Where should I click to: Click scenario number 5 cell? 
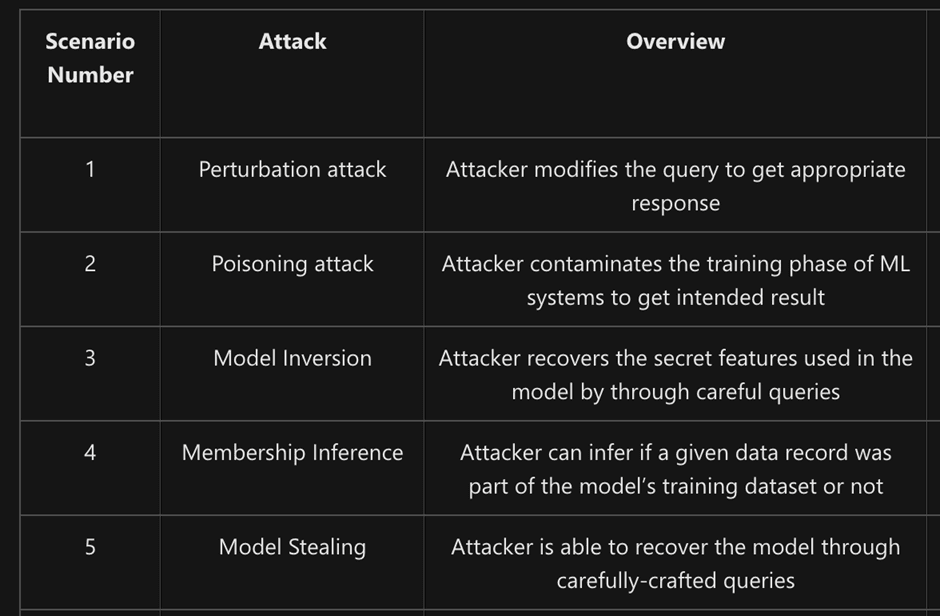(90, 547)
